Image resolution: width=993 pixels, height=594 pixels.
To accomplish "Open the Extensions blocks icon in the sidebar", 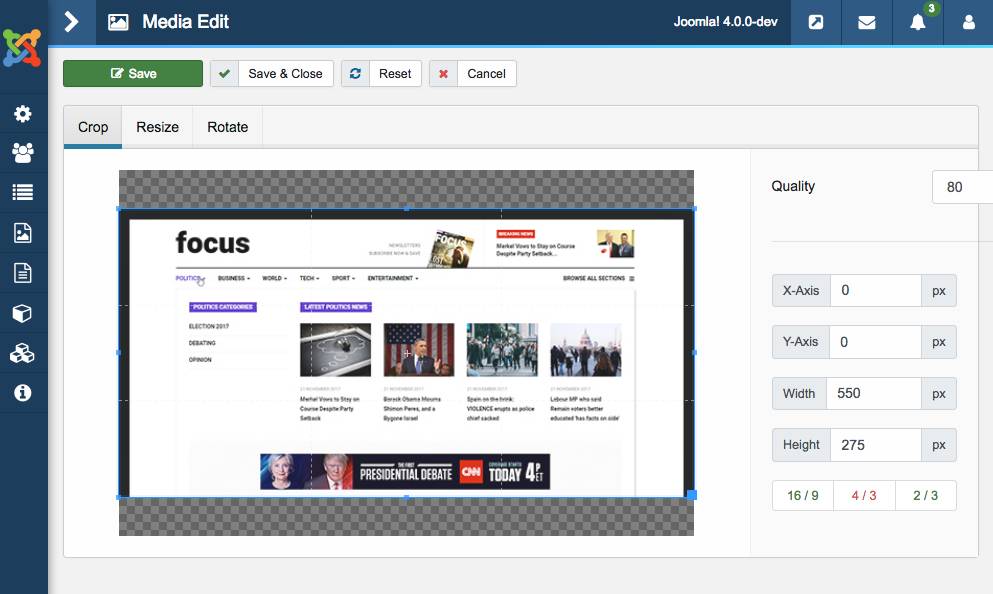I will coord(22,351).
